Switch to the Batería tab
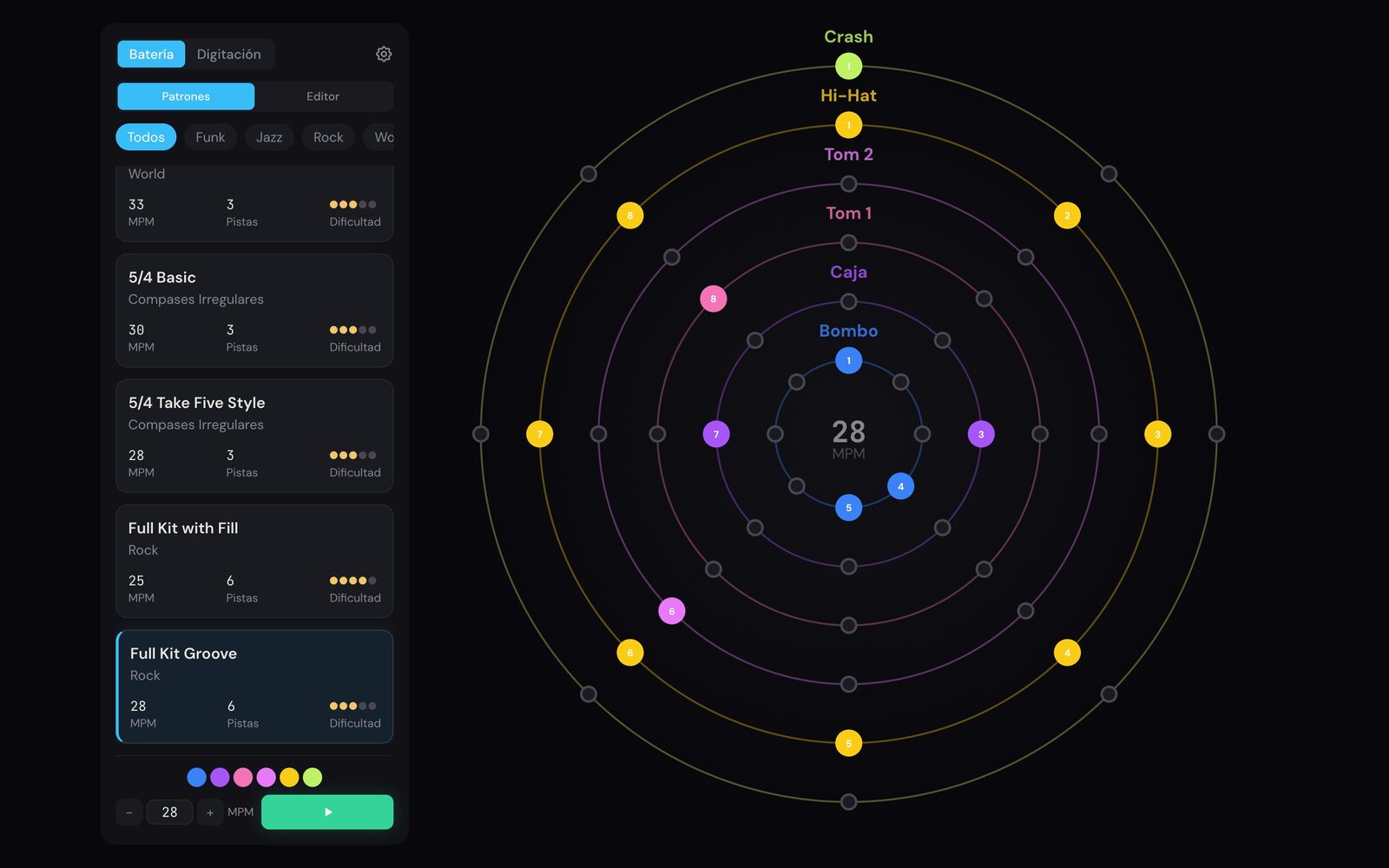This screenshot has width=1389, height=868. tap(151, 54)
